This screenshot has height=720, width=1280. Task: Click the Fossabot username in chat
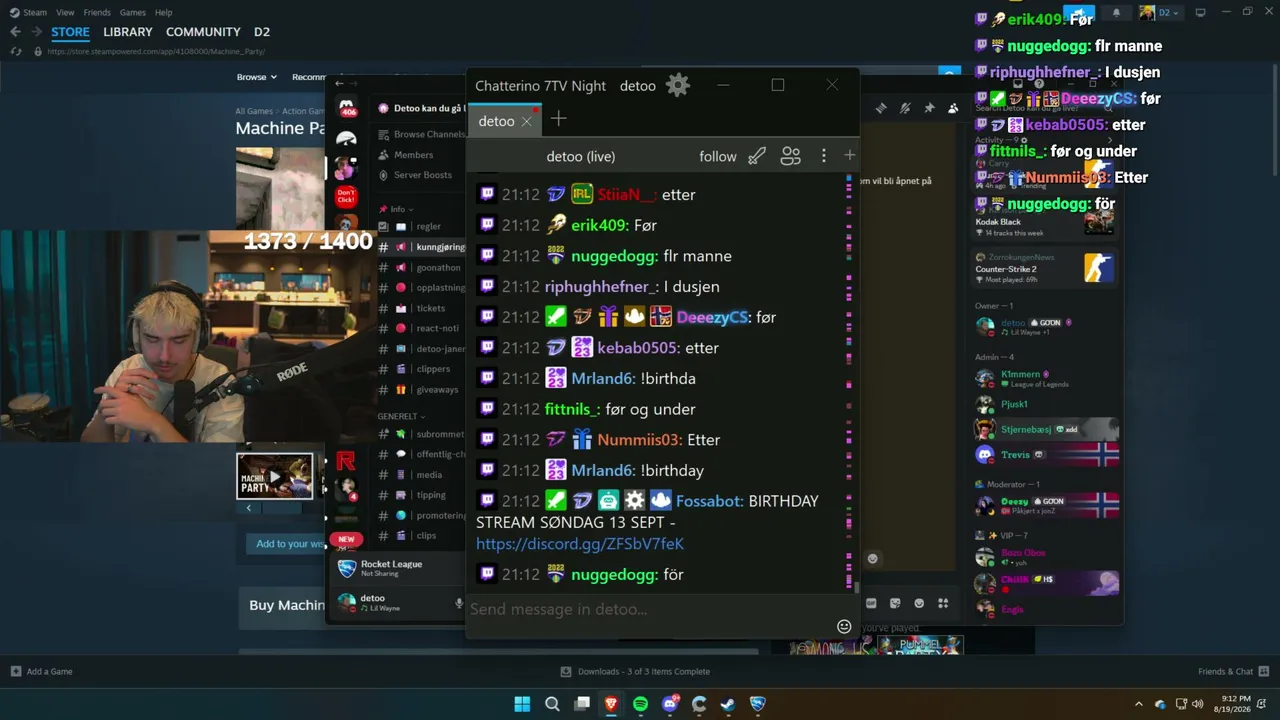point(710,501)
